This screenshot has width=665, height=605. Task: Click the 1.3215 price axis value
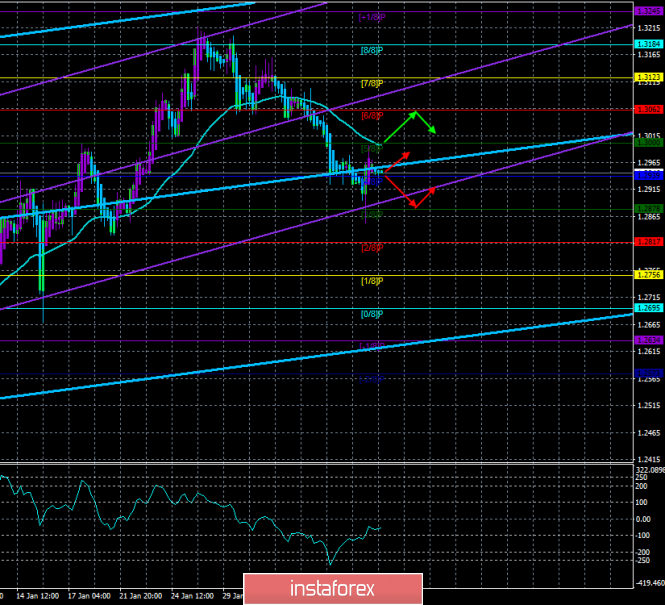(649, 28)
